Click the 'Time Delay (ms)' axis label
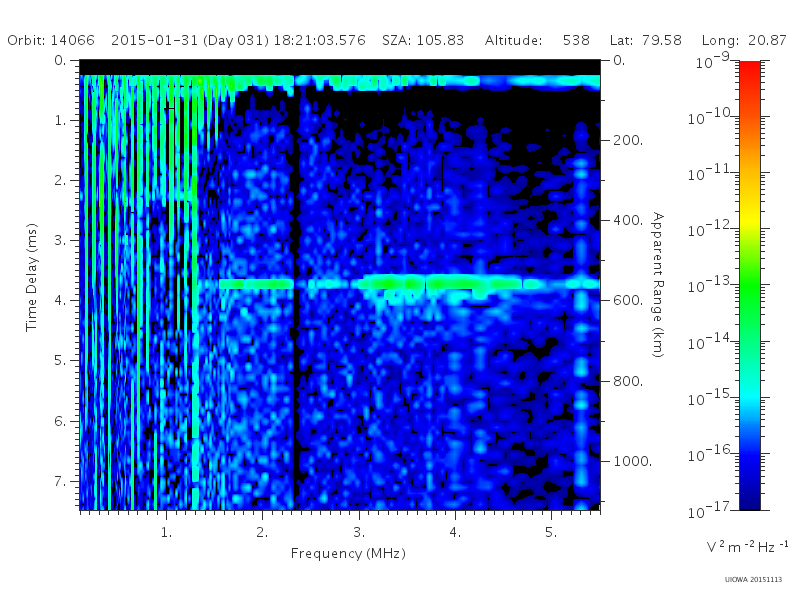Image resolution: width=800 pixels, height=600 pixels. 32,277
